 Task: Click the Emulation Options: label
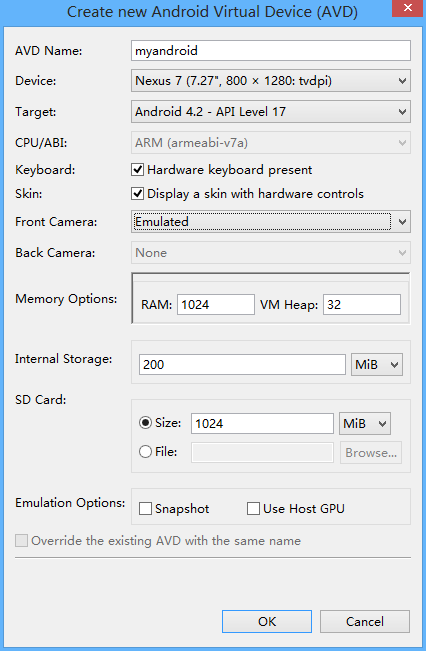click(70, 503)
